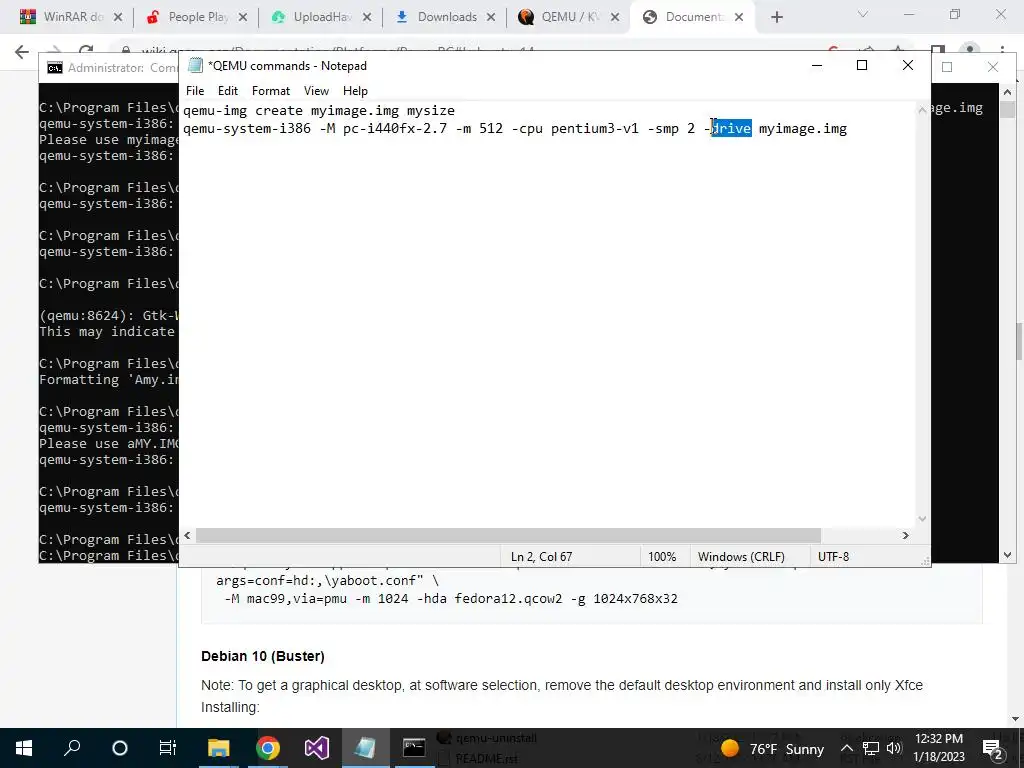Click highlighted word 'drive' in Notepad

click(x=731, y=128)
